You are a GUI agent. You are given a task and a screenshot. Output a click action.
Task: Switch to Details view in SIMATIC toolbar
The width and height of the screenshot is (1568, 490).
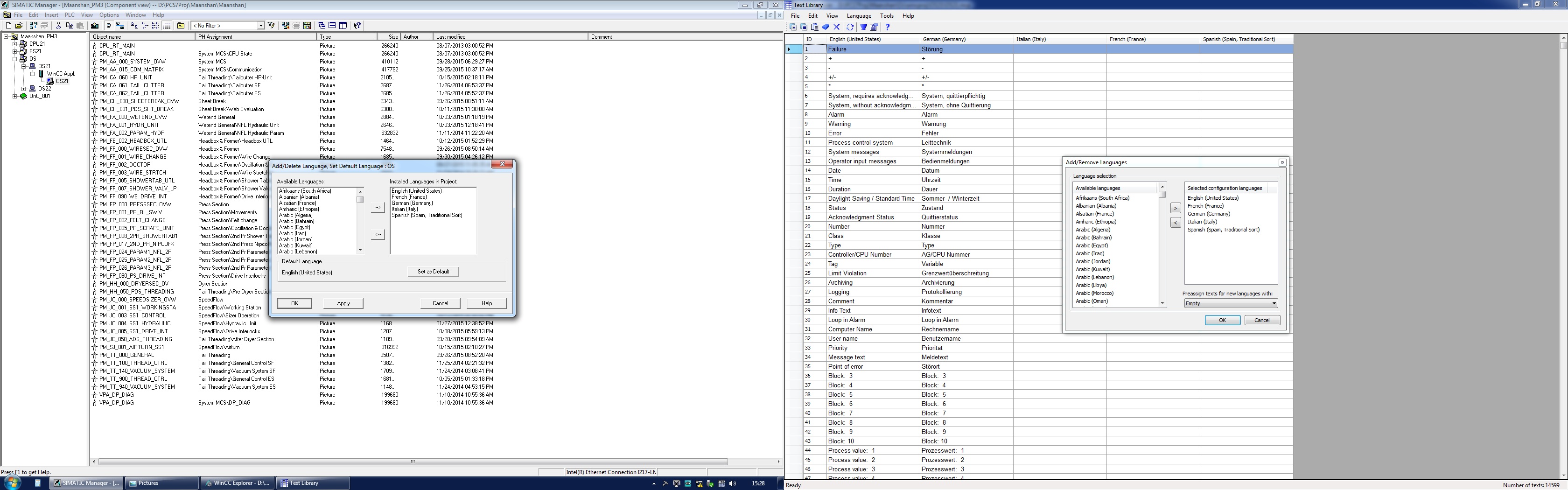167,26
